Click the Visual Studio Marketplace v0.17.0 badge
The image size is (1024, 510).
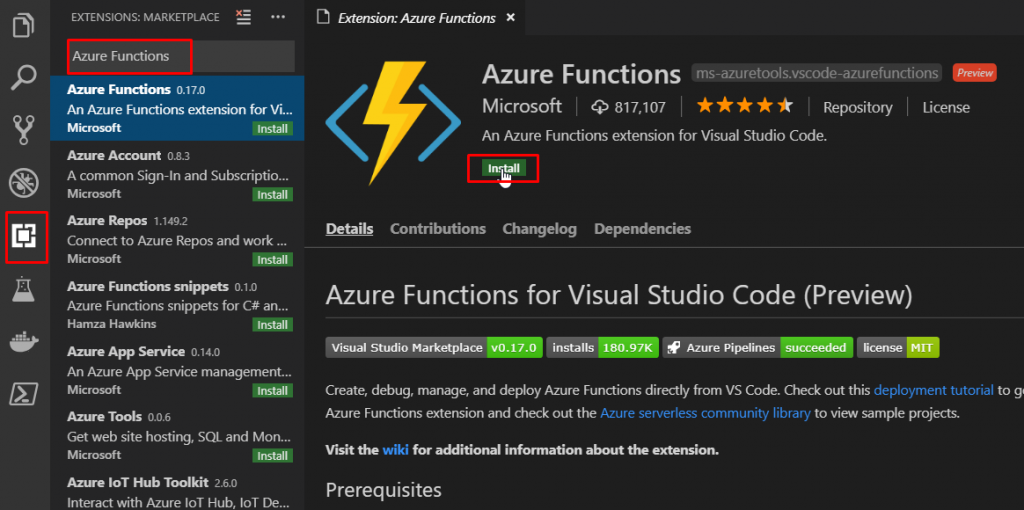[x=434, y=347]
